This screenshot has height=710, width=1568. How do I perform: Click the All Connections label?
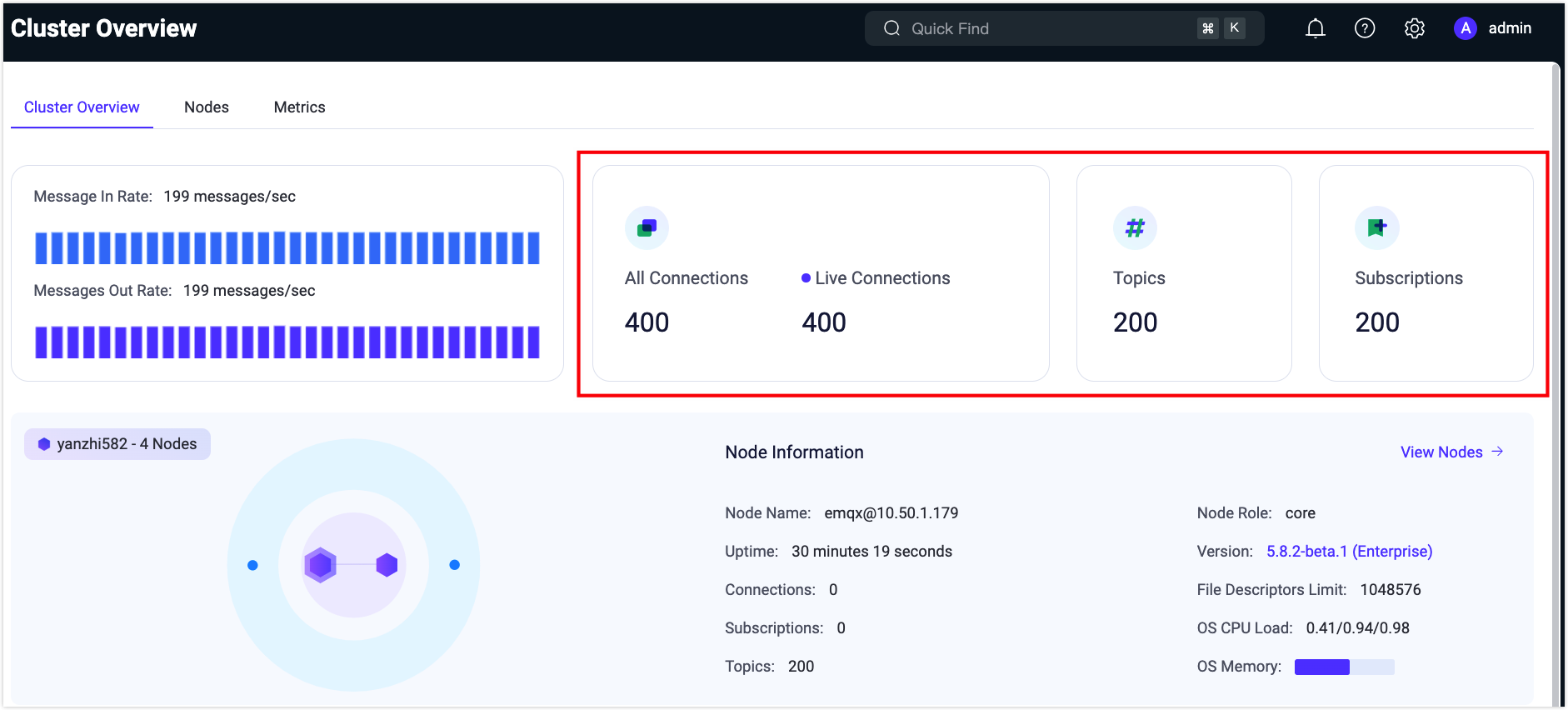click(x=687, y=278)
